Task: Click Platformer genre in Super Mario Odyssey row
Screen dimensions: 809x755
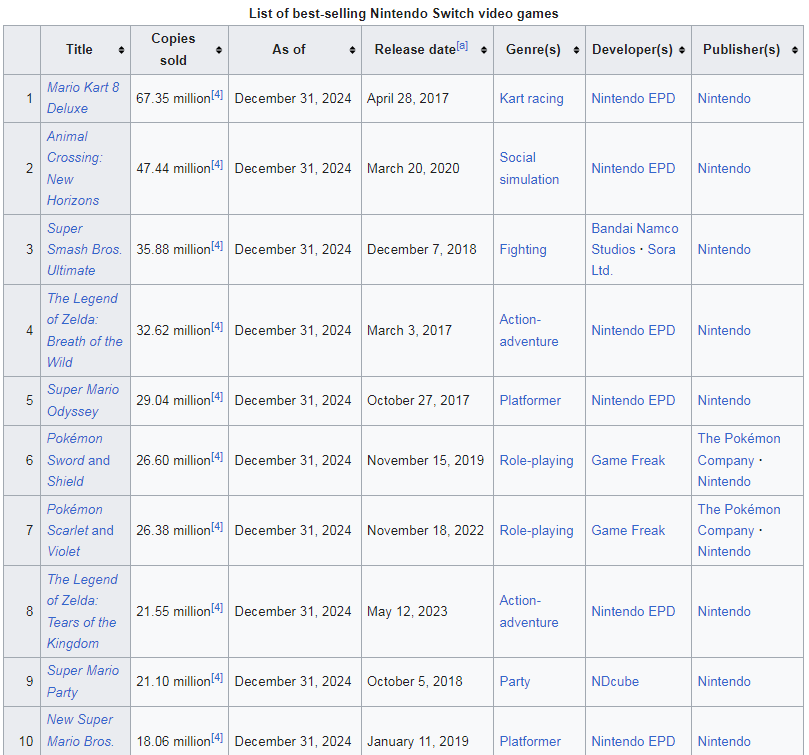Action: pyautogui.click(x=530, y=400)
